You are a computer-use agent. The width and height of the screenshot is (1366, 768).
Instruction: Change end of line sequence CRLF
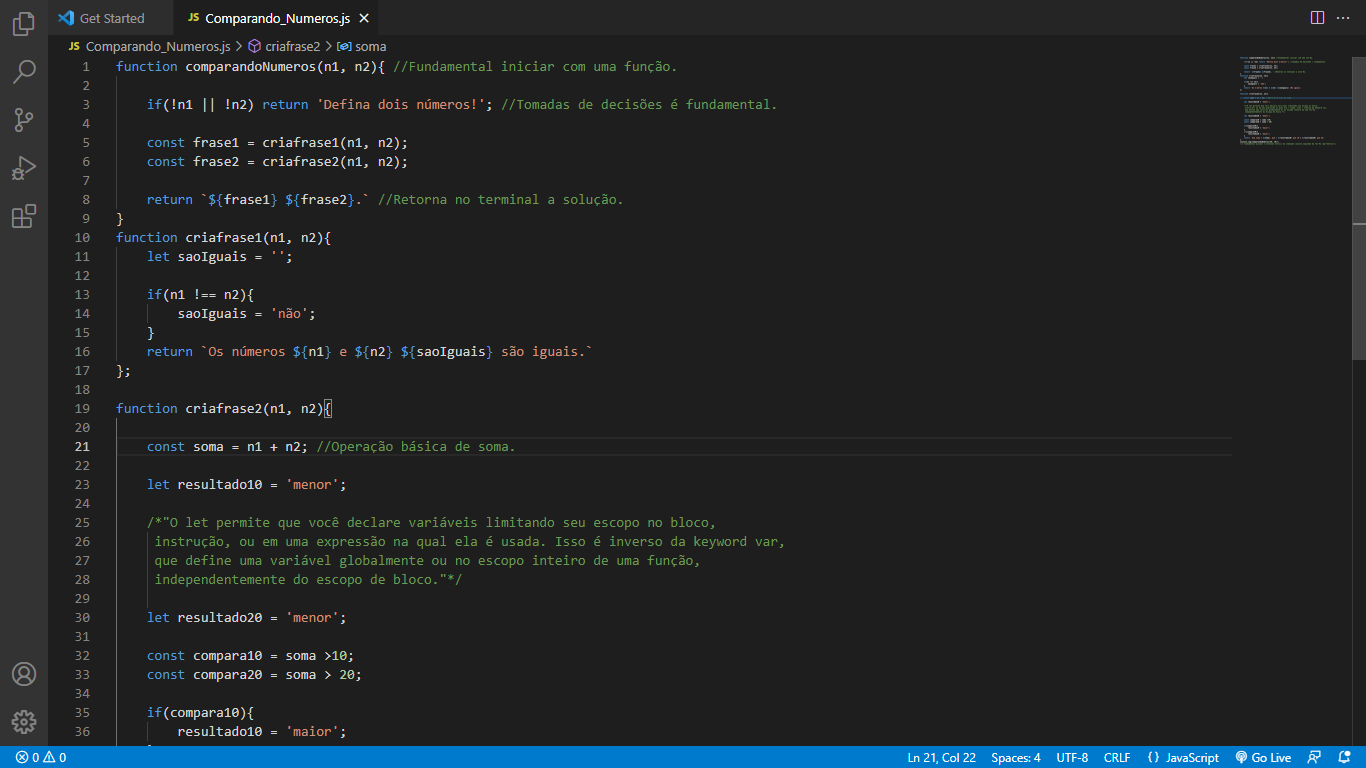pyautogui.click(x=1117, y=757)
